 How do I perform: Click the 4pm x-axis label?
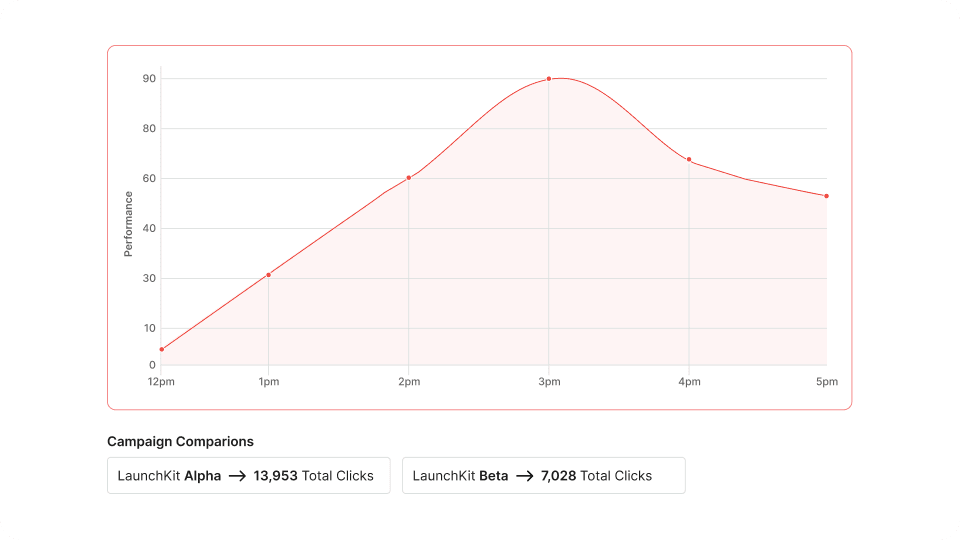click(x=689, y=381)
